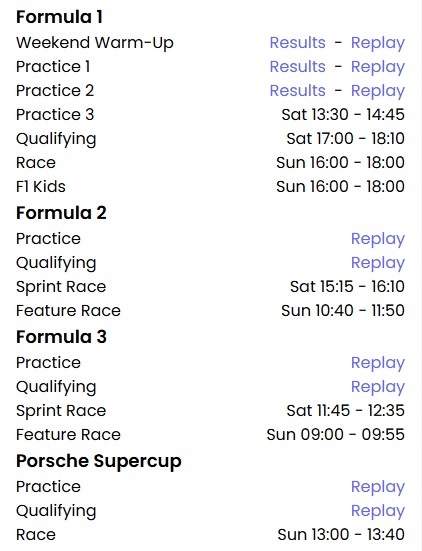Click the Formula 1 section heading
This screenshot has width=422, height=551.
[x=59, y=17]
